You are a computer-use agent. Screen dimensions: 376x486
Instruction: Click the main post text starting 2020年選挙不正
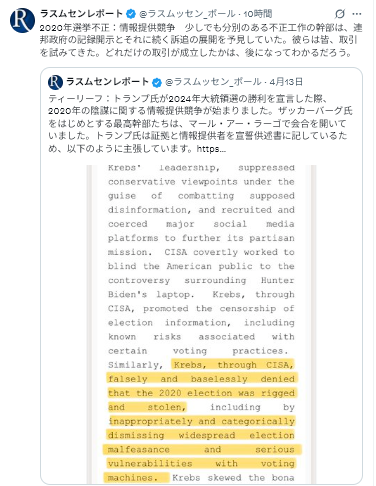coord(201,40)
